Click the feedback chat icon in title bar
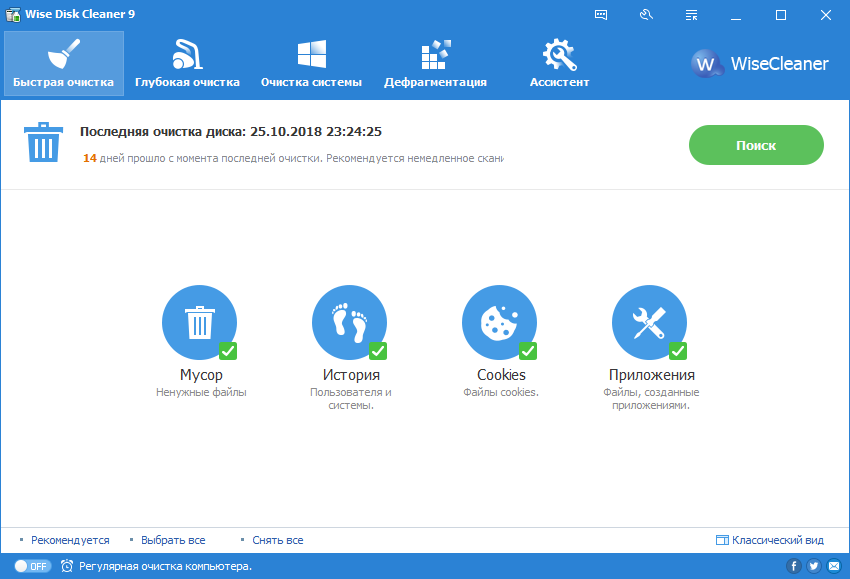Screen dimensions: 850x579 [601, 15]
